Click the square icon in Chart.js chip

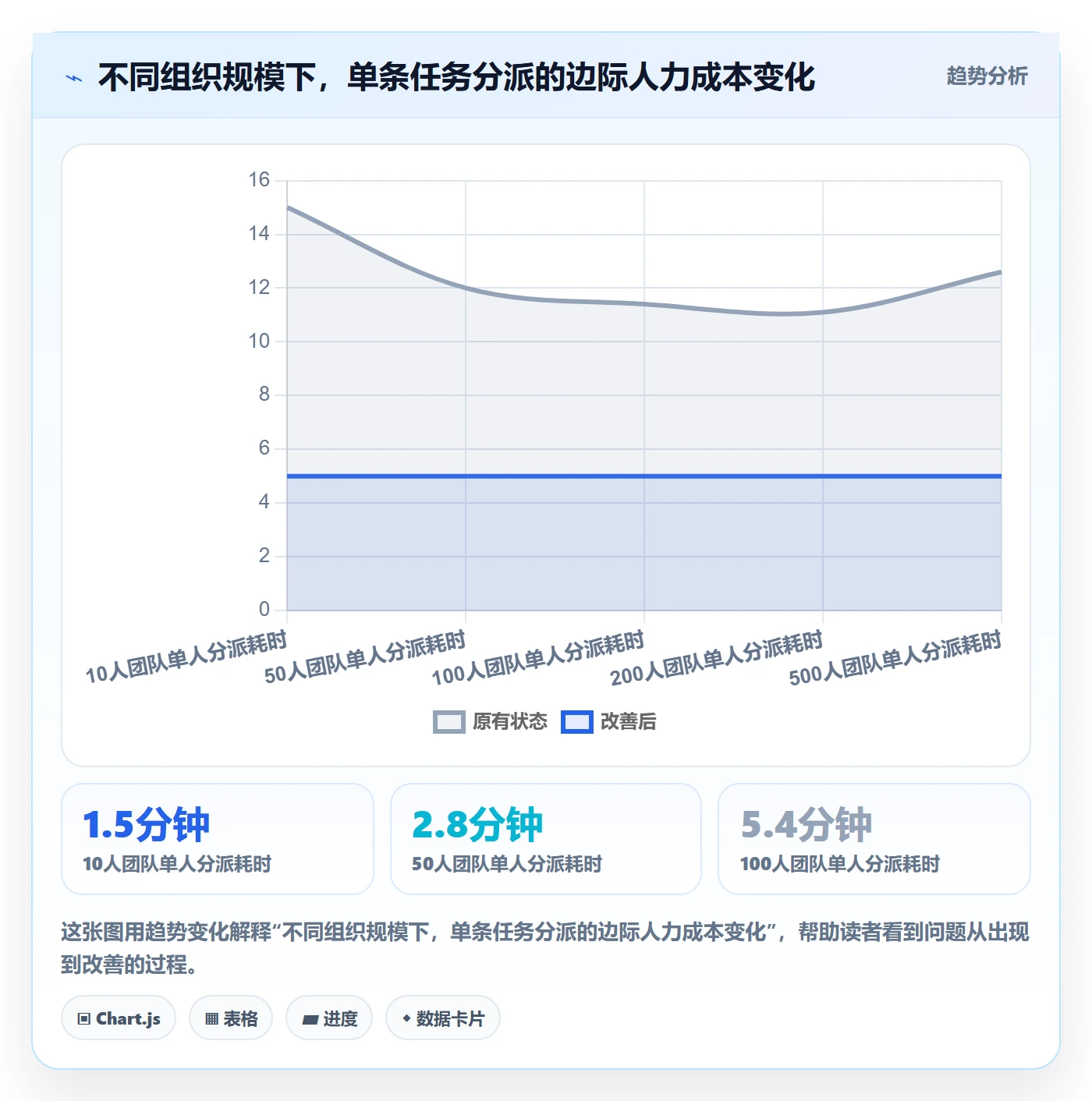click(x=84, y=1019)
